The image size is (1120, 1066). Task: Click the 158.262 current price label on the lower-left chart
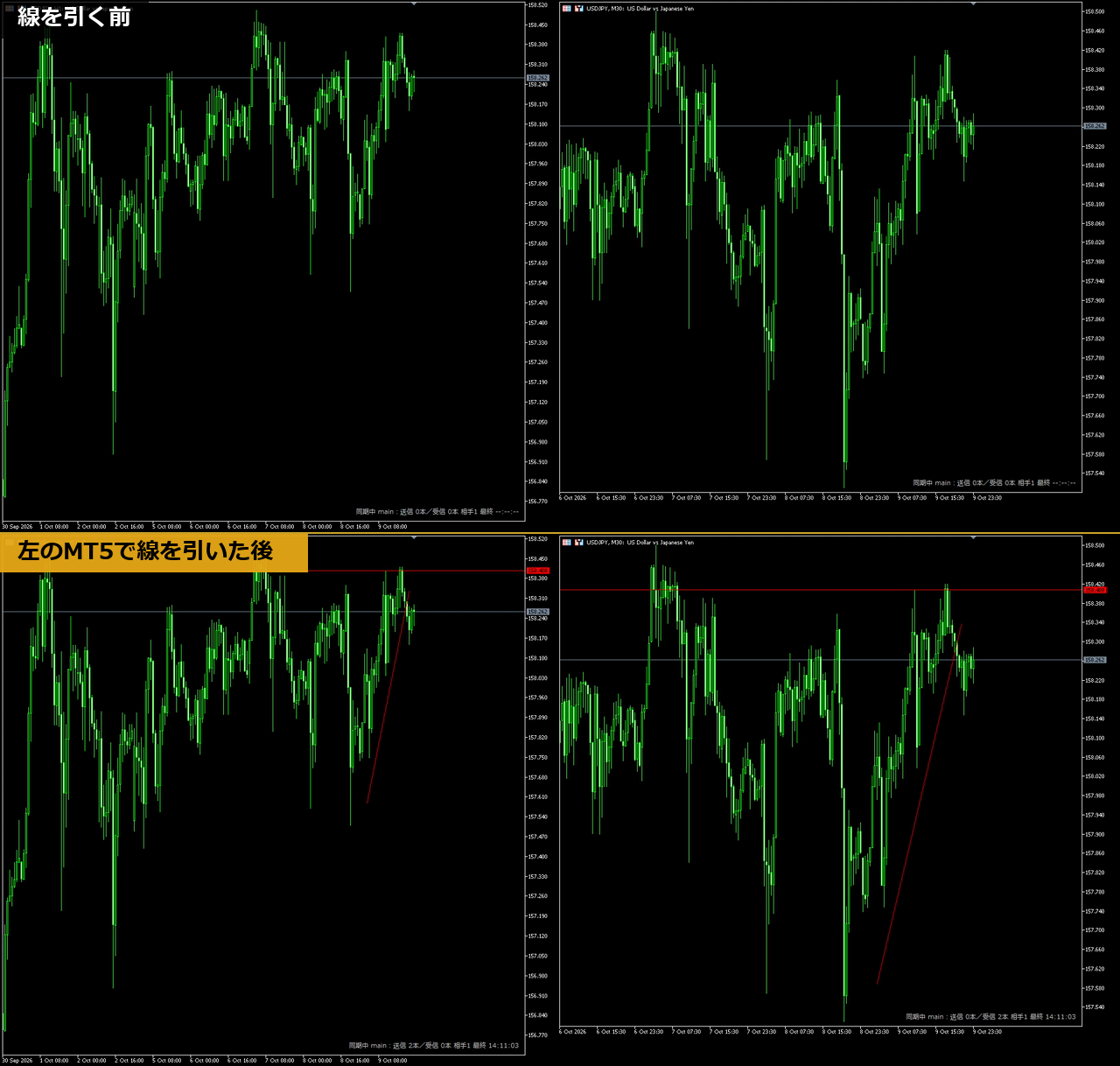pyautogui.click(x=537, y=612)
